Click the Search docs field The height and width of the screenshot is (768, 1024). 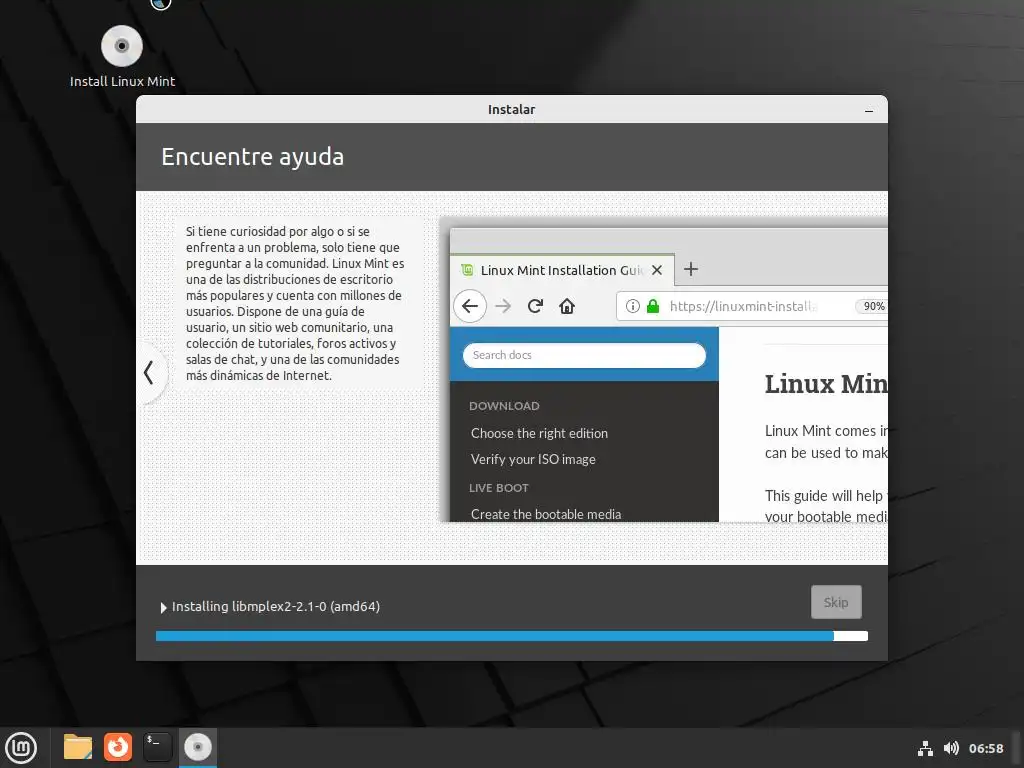pyautogui.click(x=584, y=355)
